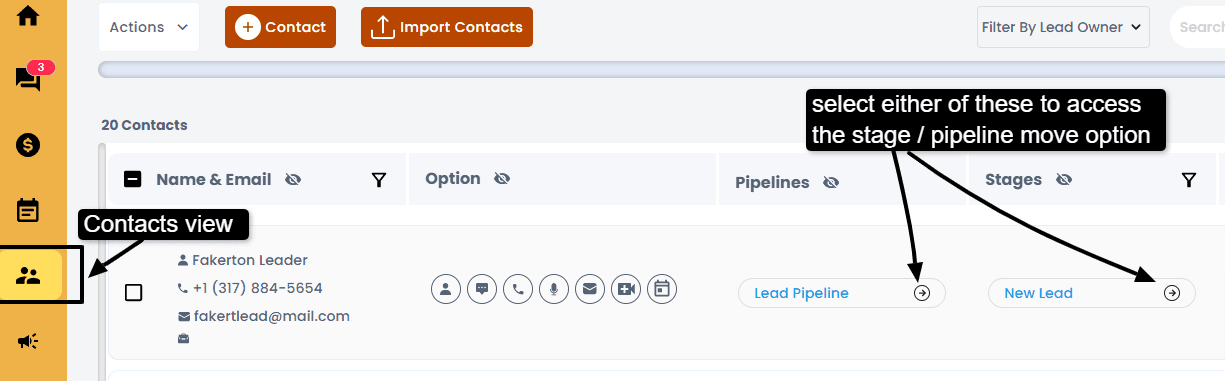Open the calendar icon in sidebar

point(28,210)
